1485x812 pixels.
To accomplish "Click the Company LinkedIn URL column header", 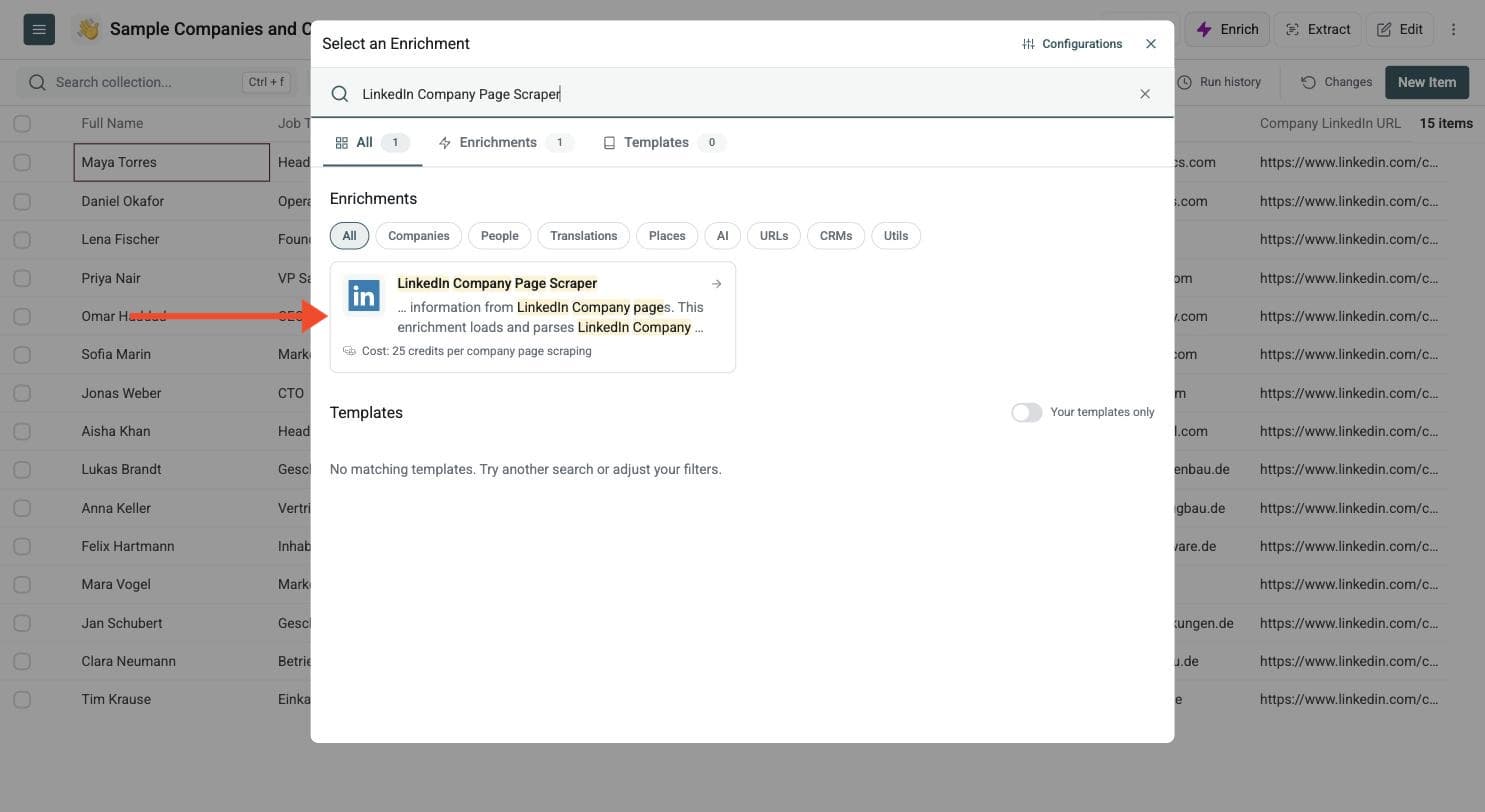I will click(1330, 123).
